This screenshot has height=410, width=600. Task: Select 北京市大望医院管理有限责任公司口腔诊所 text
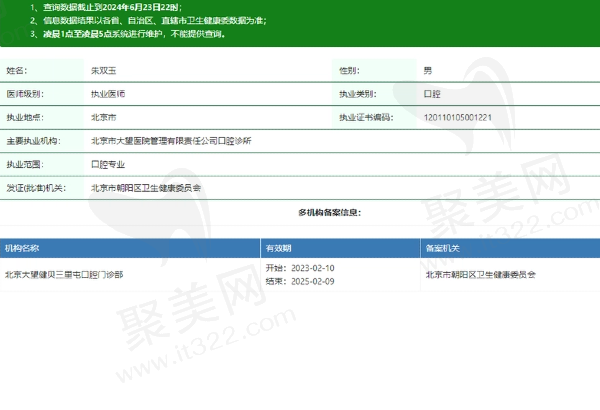(x=171, y=141)
